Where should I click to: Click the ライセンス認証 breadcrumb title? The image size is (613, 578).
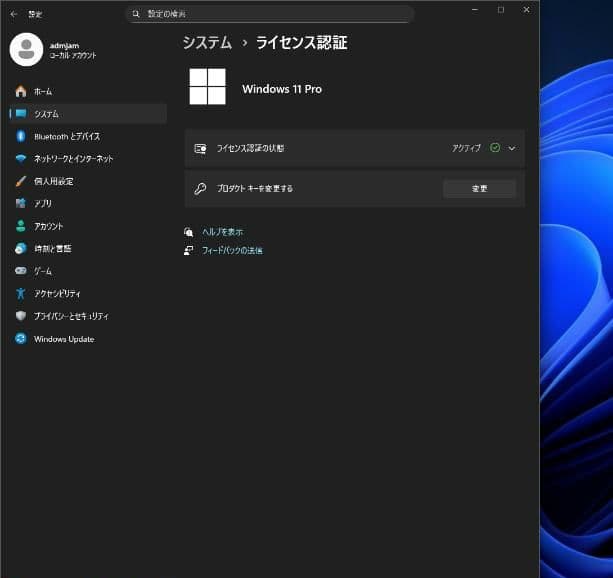(x=301, y=42)
